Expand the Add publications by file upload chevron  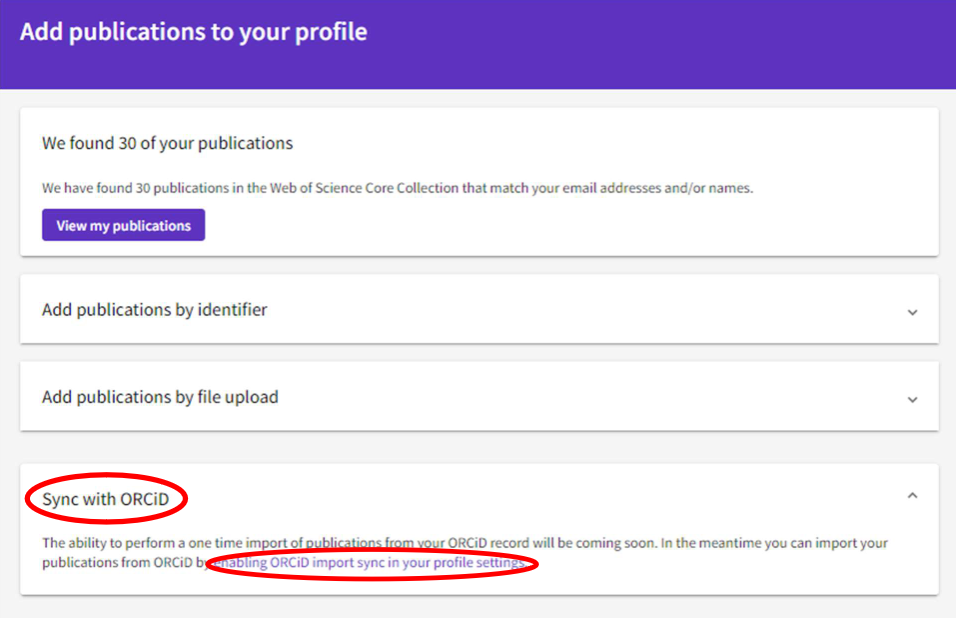pyautogui.click(x=912, y=399)
